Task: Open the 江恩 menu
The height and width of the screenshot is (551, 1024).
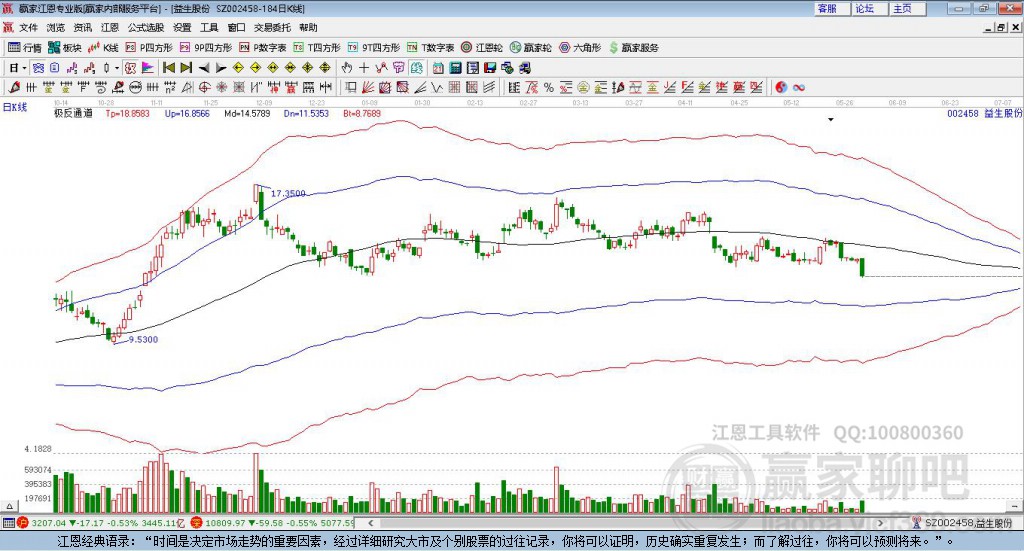Action: pos(110,27)
